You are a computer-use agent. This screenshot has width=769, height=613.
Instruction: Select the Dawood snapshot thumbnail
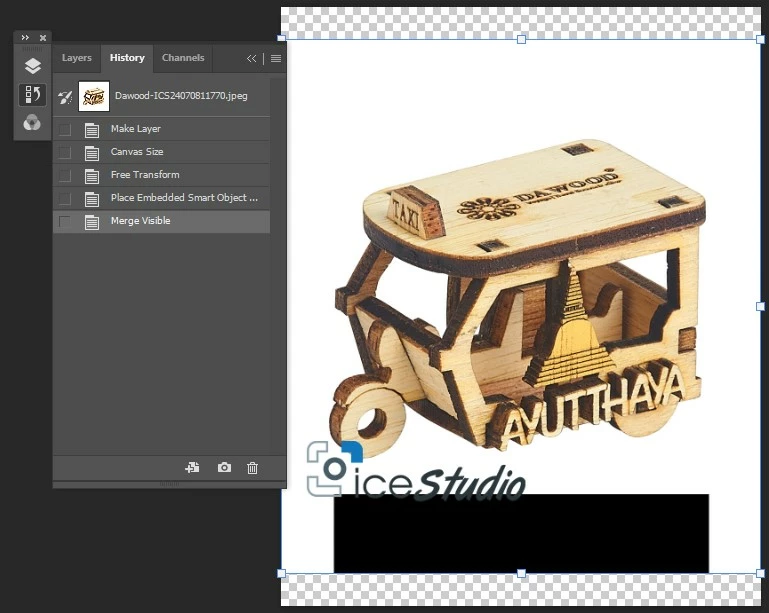pyautogui.click(x=94, y=96)
